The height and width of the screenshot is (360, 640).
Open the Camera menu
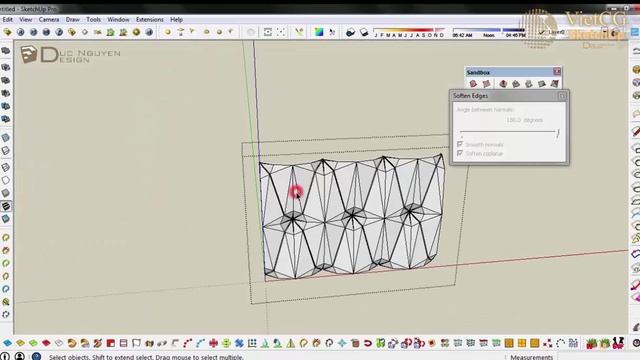click(x=49, y=19)
